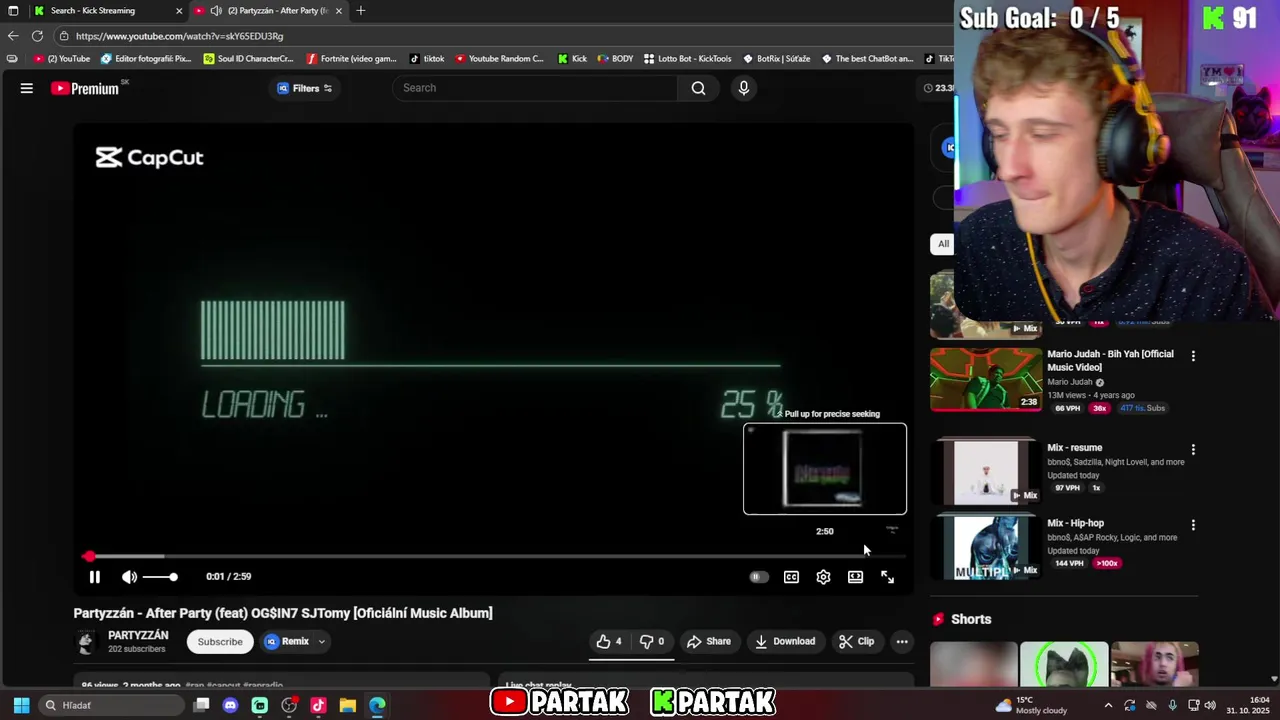Viewport: 1280px width, 720px height.
Task: Open Mario Judah - Bih Yah title
Action: [x=1110, y=360]
